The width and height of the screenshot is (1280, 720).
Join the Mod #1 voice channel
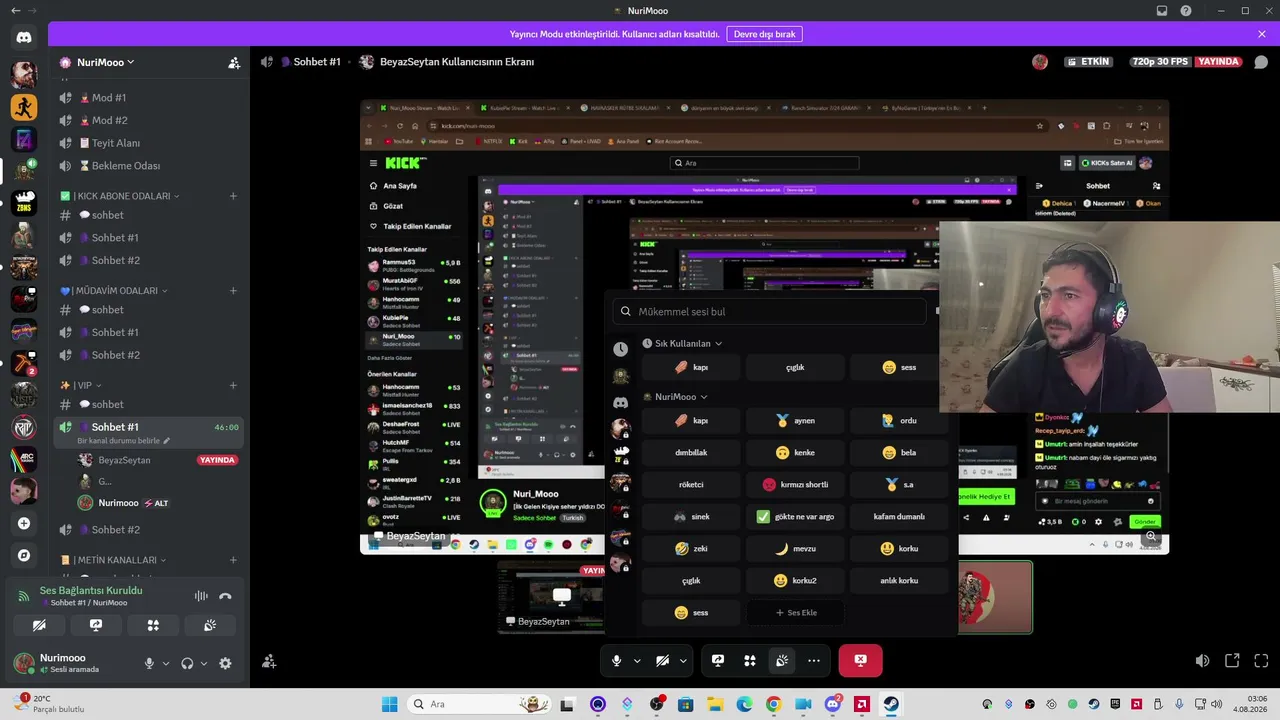click(148, 98)
